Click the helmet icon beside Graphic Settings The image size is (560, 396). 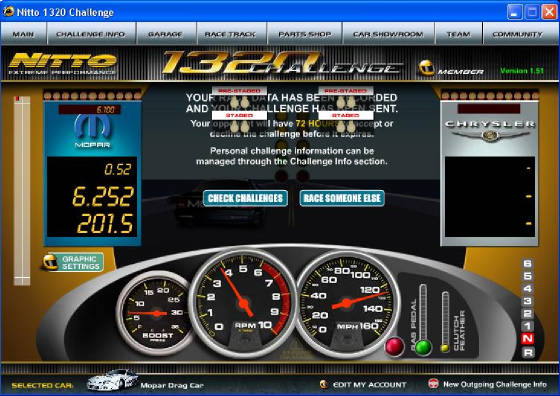click(x=50, y=262)
